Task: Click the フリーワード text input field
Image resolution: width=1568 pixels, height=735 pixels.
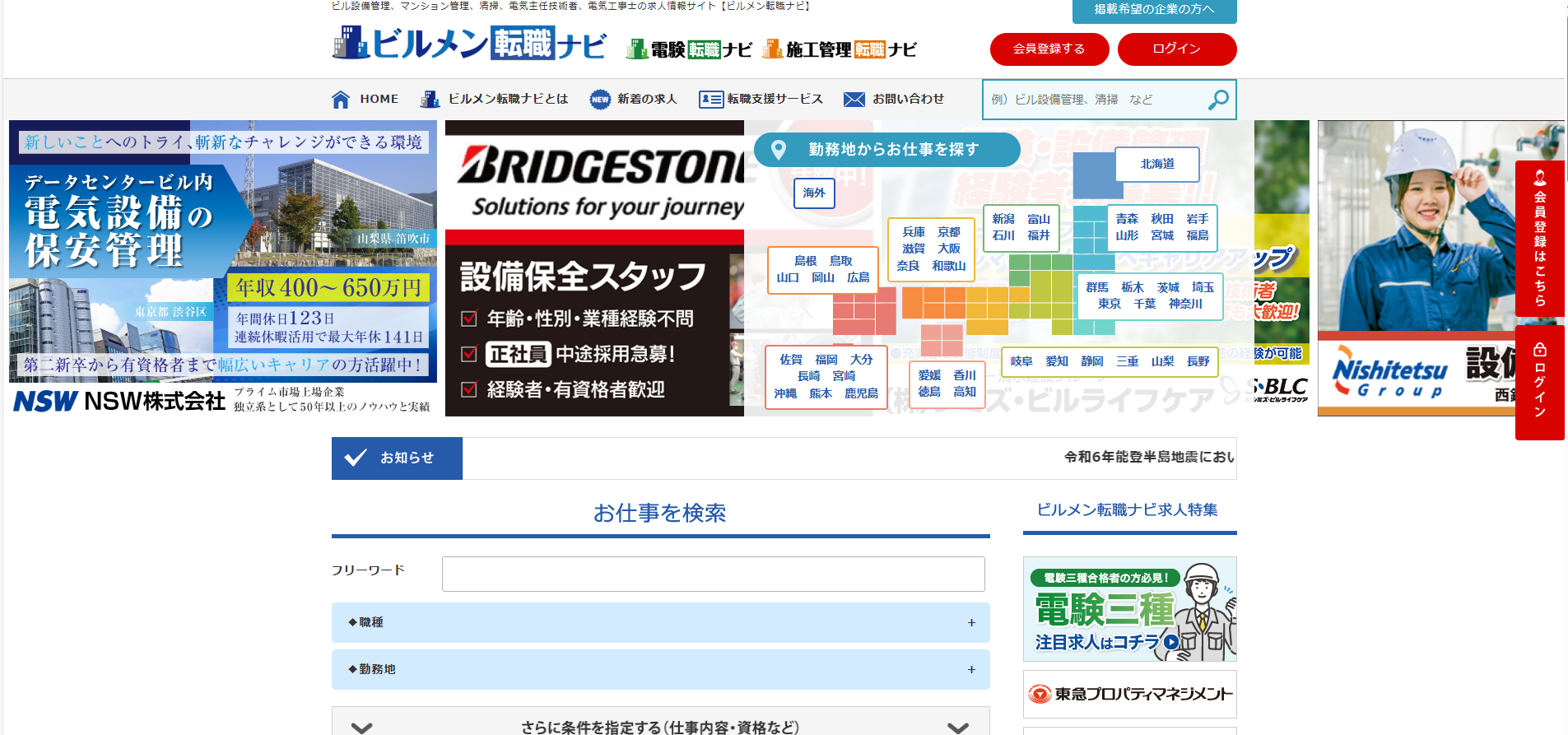Action: (713, 574)
